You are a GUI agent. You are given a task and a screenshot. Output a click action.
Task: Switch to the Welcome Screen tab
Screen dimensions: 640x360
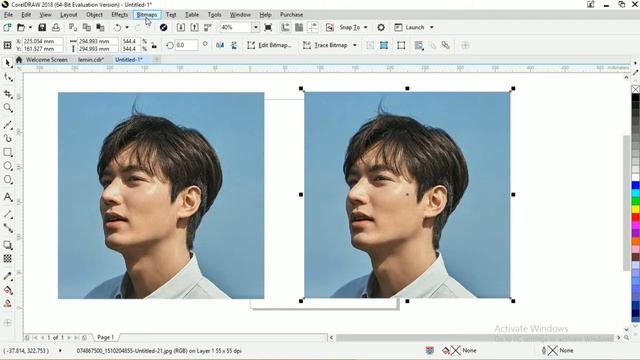47,60
